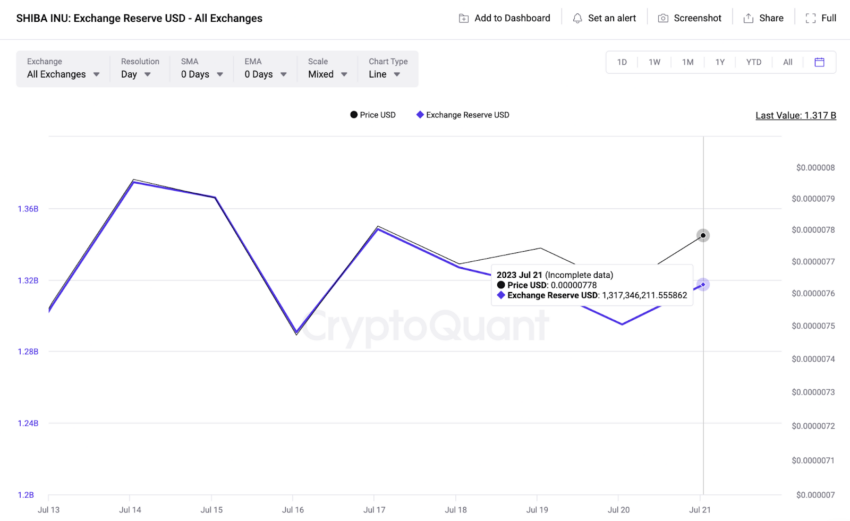Select the 1W time range tab
The height and width of the screenshot is (521, 850).
[x=654, y=62]
